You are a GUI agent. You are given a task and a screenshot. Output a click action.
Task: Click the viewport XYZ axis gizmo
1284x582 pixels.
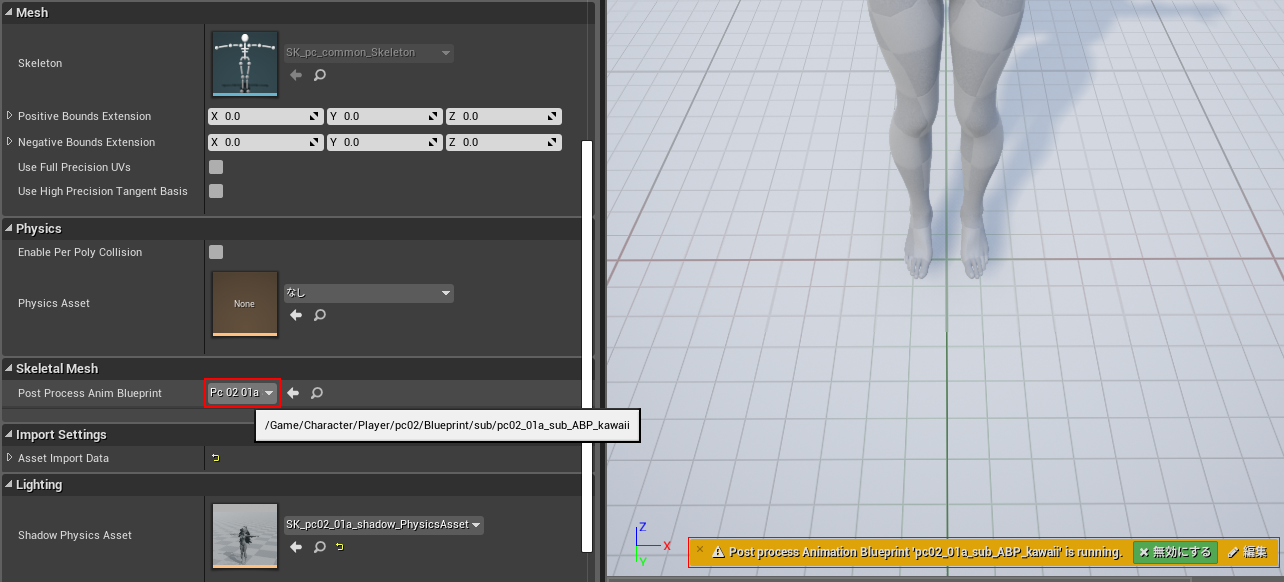pos(651,544)
